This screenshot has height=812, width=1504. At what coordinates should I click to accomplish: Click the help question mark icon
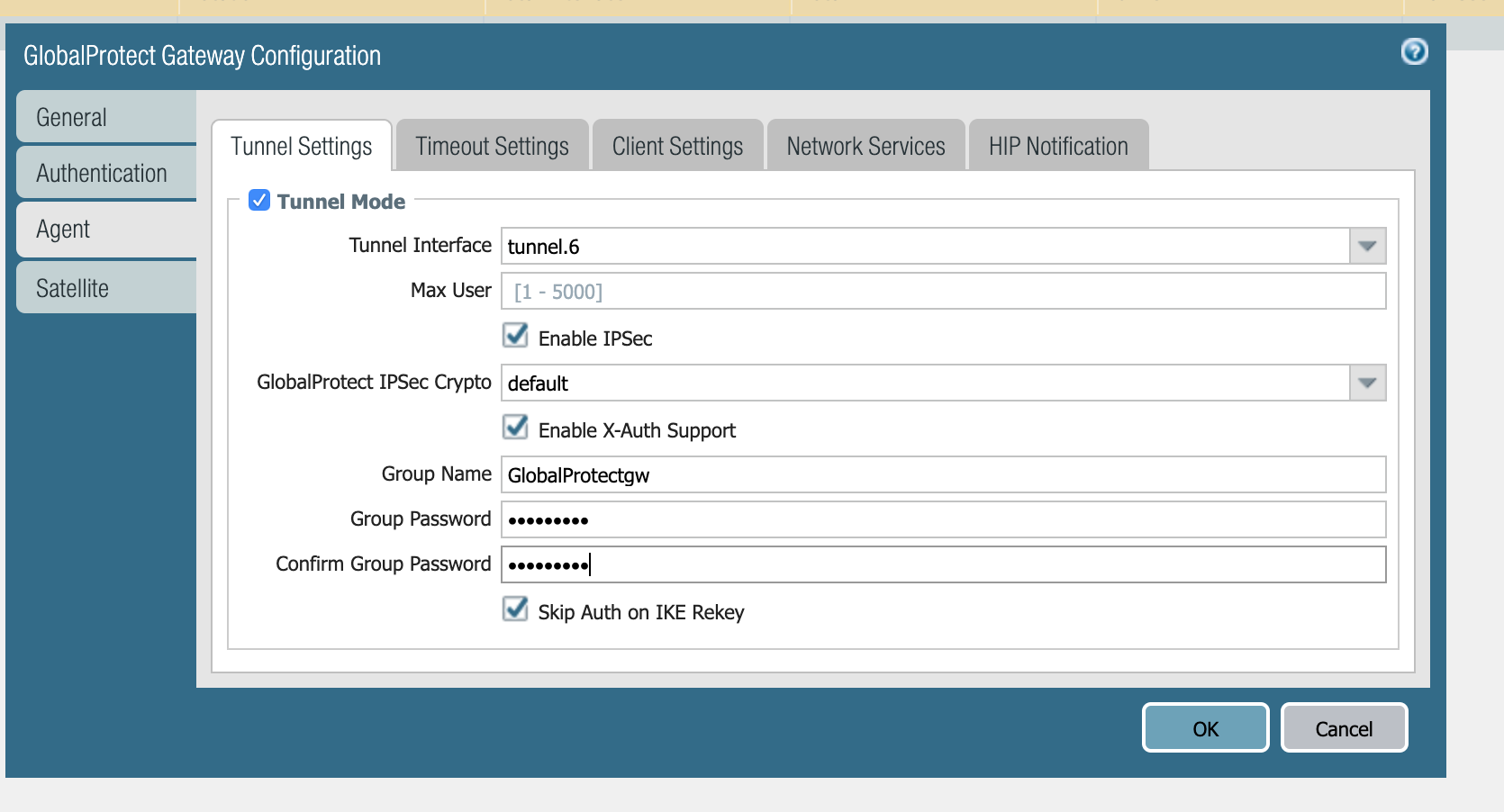click(1414, 52)
